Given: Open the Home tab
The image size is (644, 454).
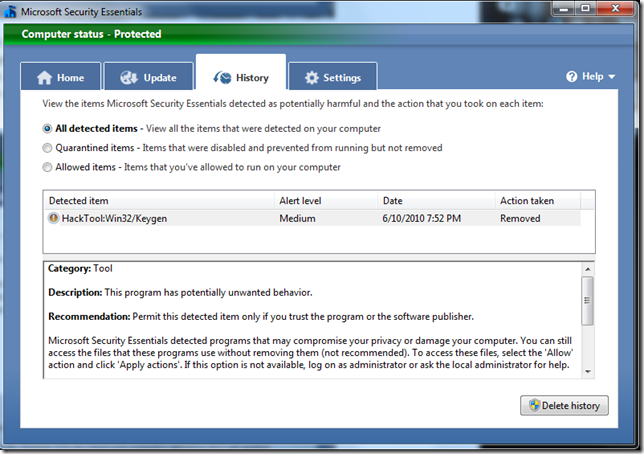Looking at the screenshot, I should point(60,76).
